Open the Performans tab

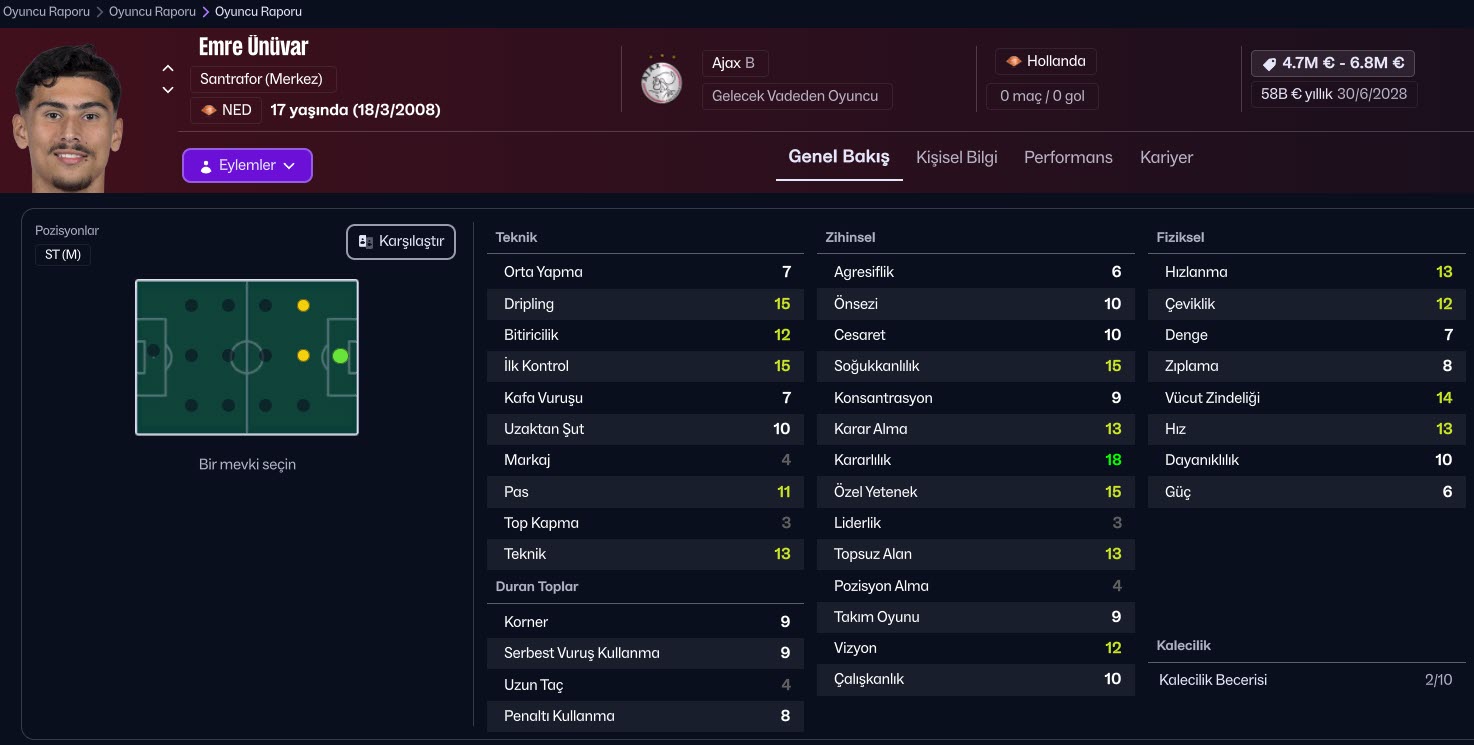tap(1068, 157)
